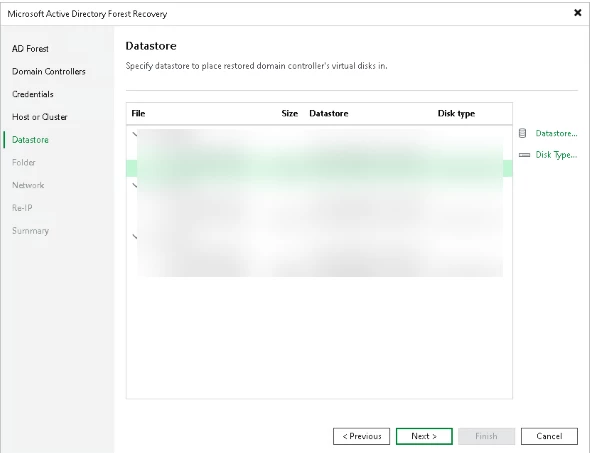
Task: Go to the Domain Controllers step
Action: (49, 71)
